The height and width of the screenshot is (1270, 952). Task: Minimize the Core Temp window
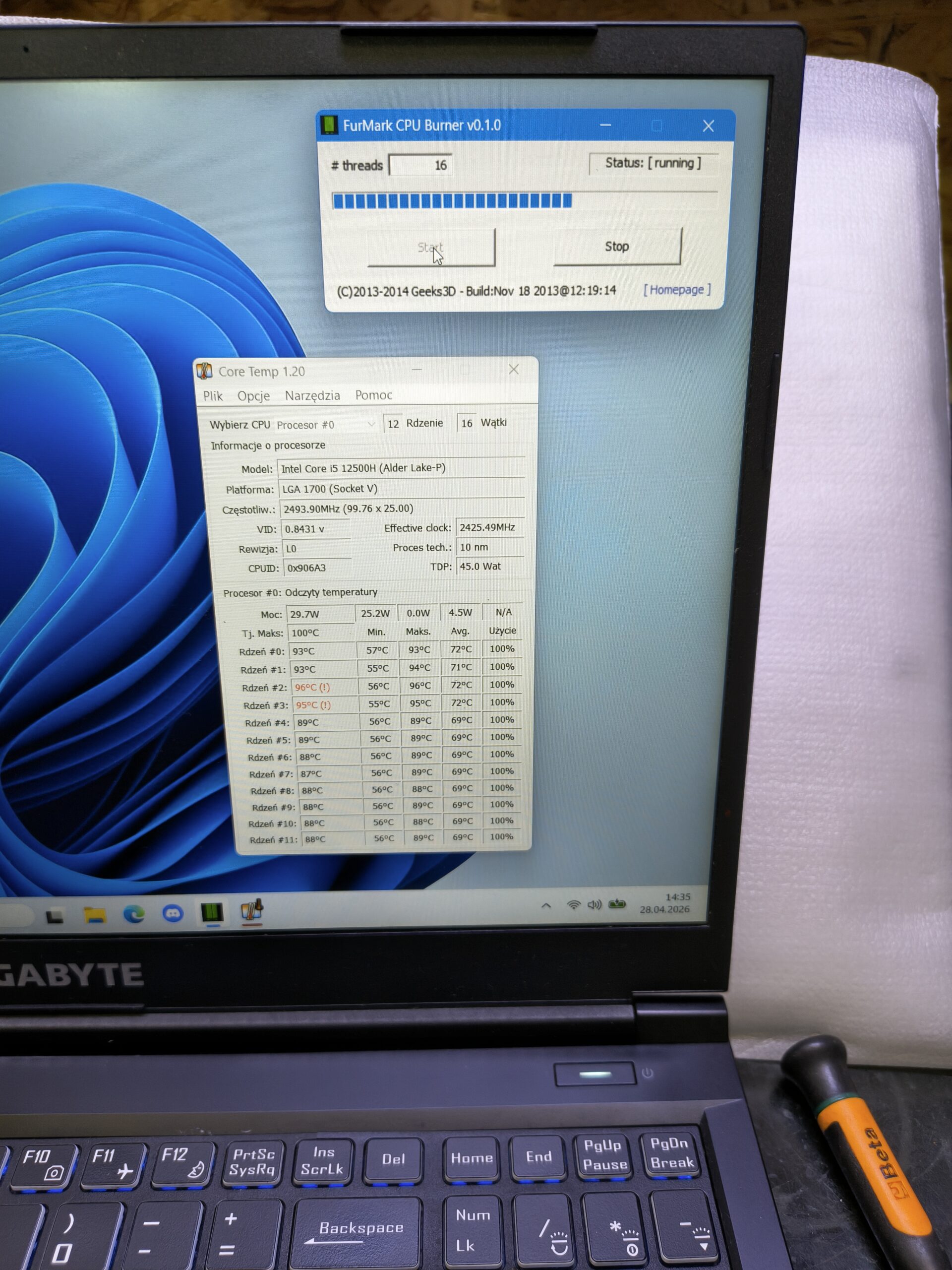coord(416,370)
